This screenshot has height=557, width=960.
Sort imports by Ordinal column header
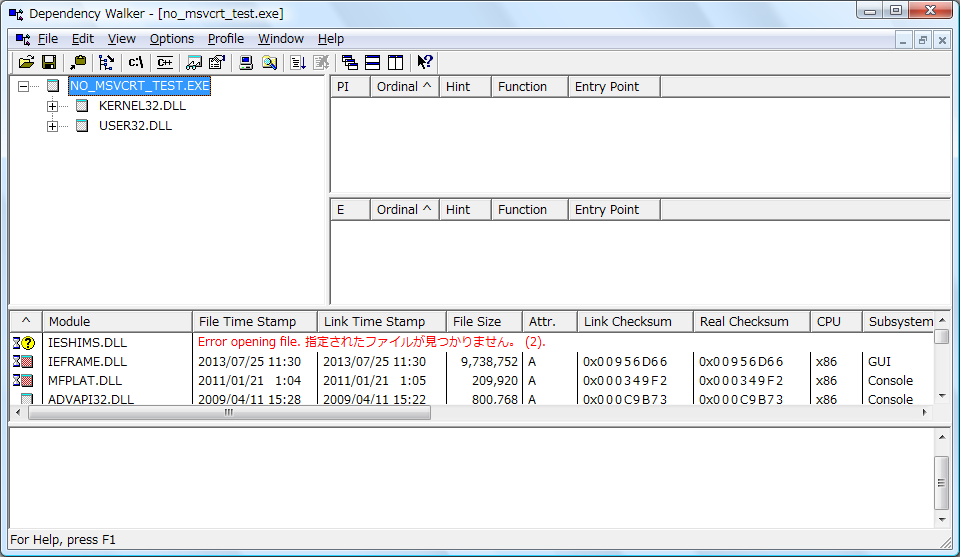pyautogui.click(x=404, y=87)
